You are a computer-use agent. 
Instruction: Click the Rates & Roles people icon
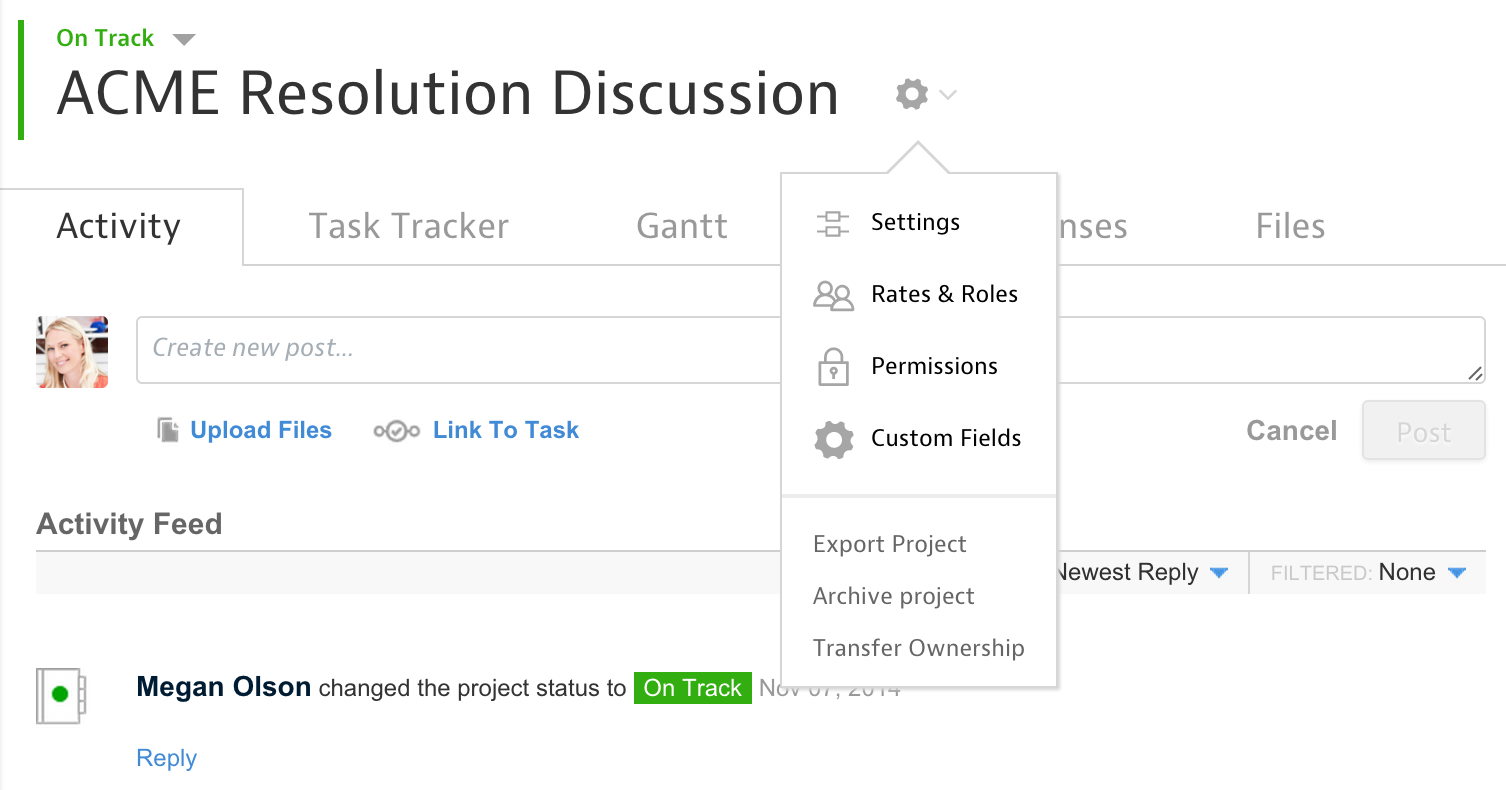click(x=833, y=295)
